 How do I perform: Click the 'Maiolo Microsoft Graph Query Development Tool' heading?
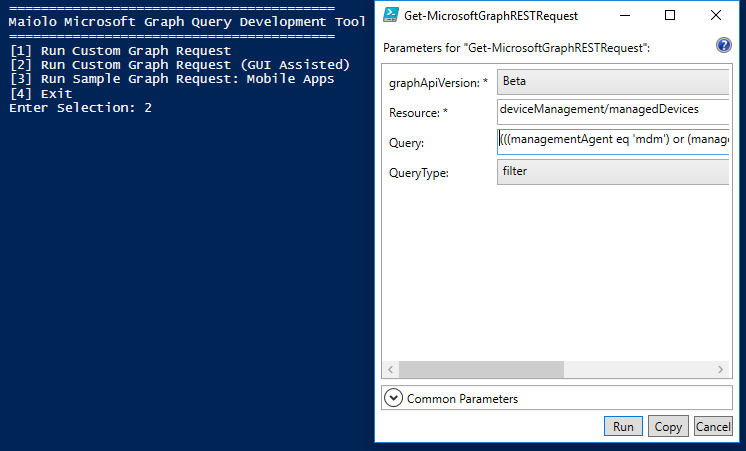pos(187,22)
